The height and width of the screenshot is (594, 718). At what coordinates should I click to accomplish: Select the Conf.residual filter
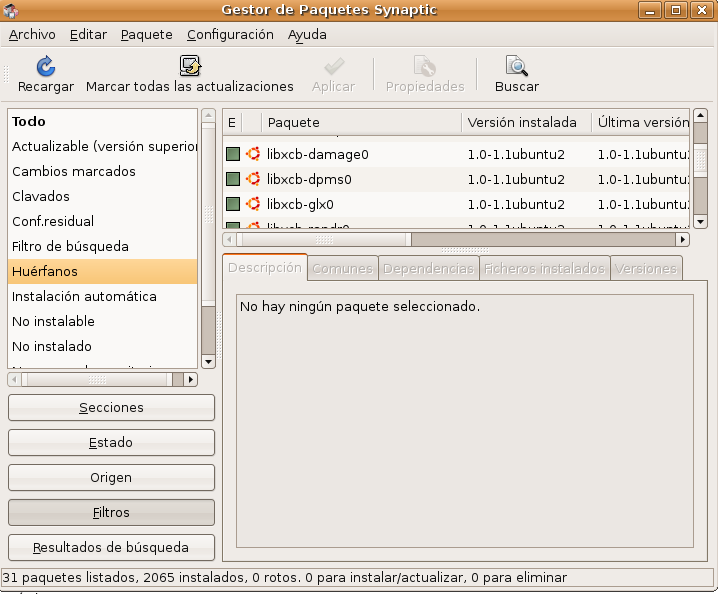(x=103, y=221)
